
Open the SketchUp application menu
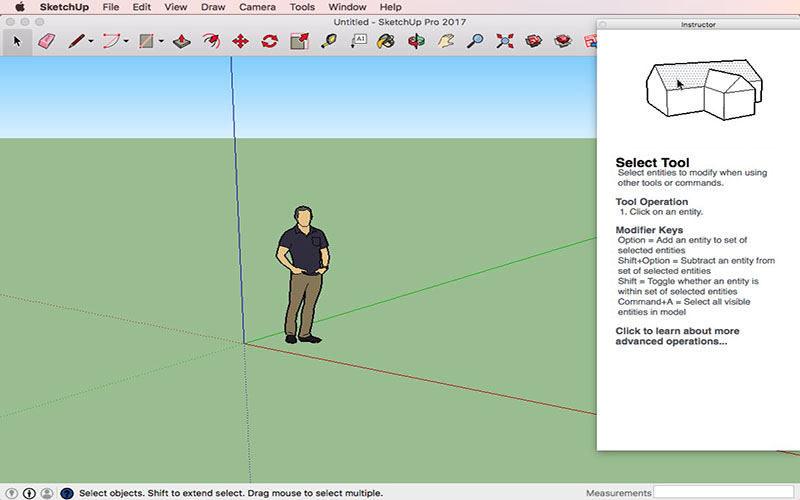pyautogui.click(x=64, y=7)
